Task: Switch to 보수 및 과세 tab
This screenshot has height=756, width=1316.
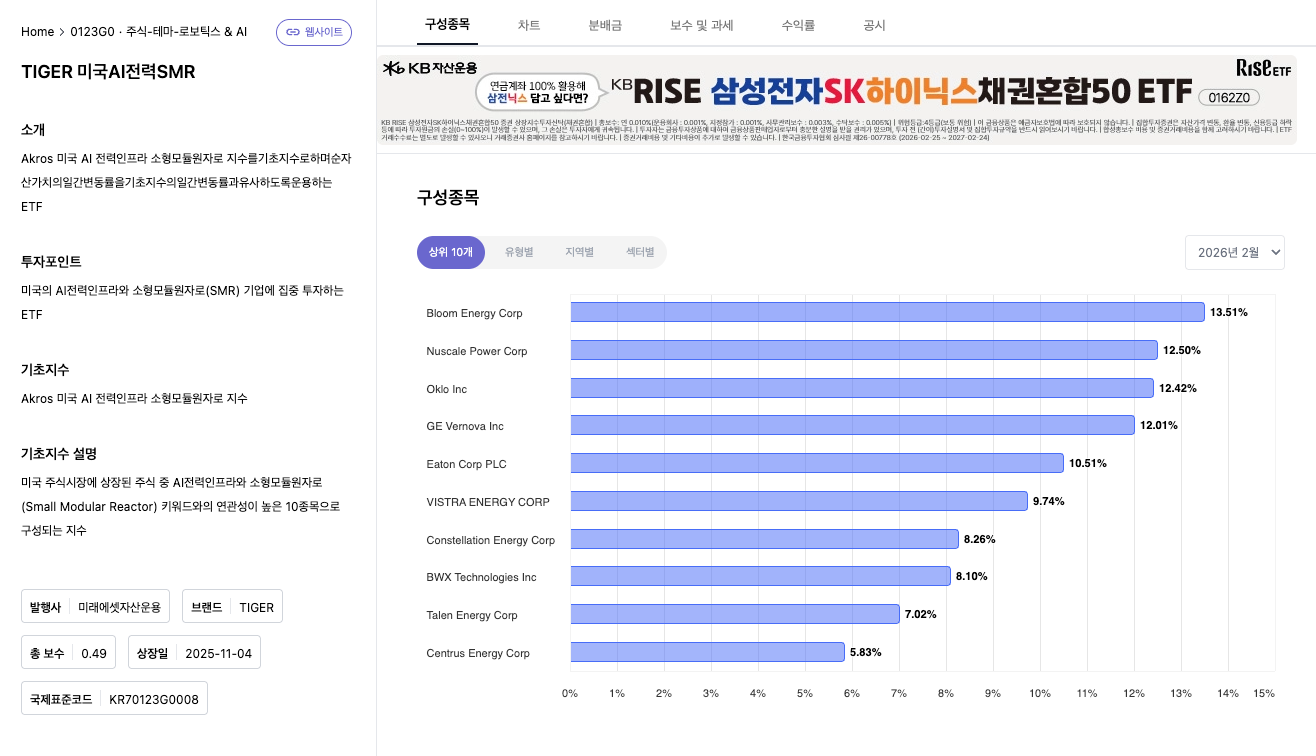Action: click(701, 24)
